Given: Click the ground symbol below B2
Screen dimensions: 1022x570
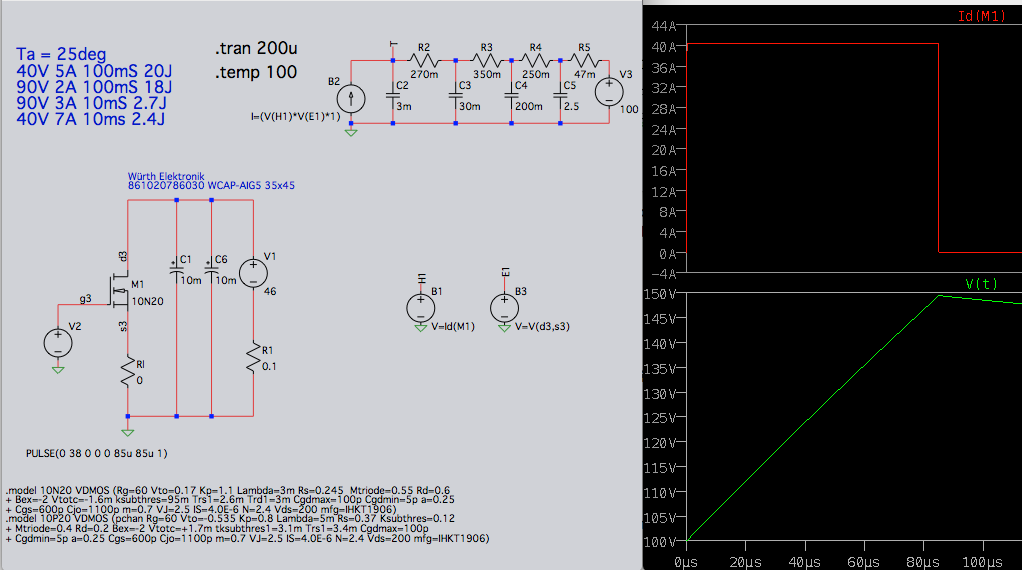Looking at the screenshot, I should coord(351,132).
